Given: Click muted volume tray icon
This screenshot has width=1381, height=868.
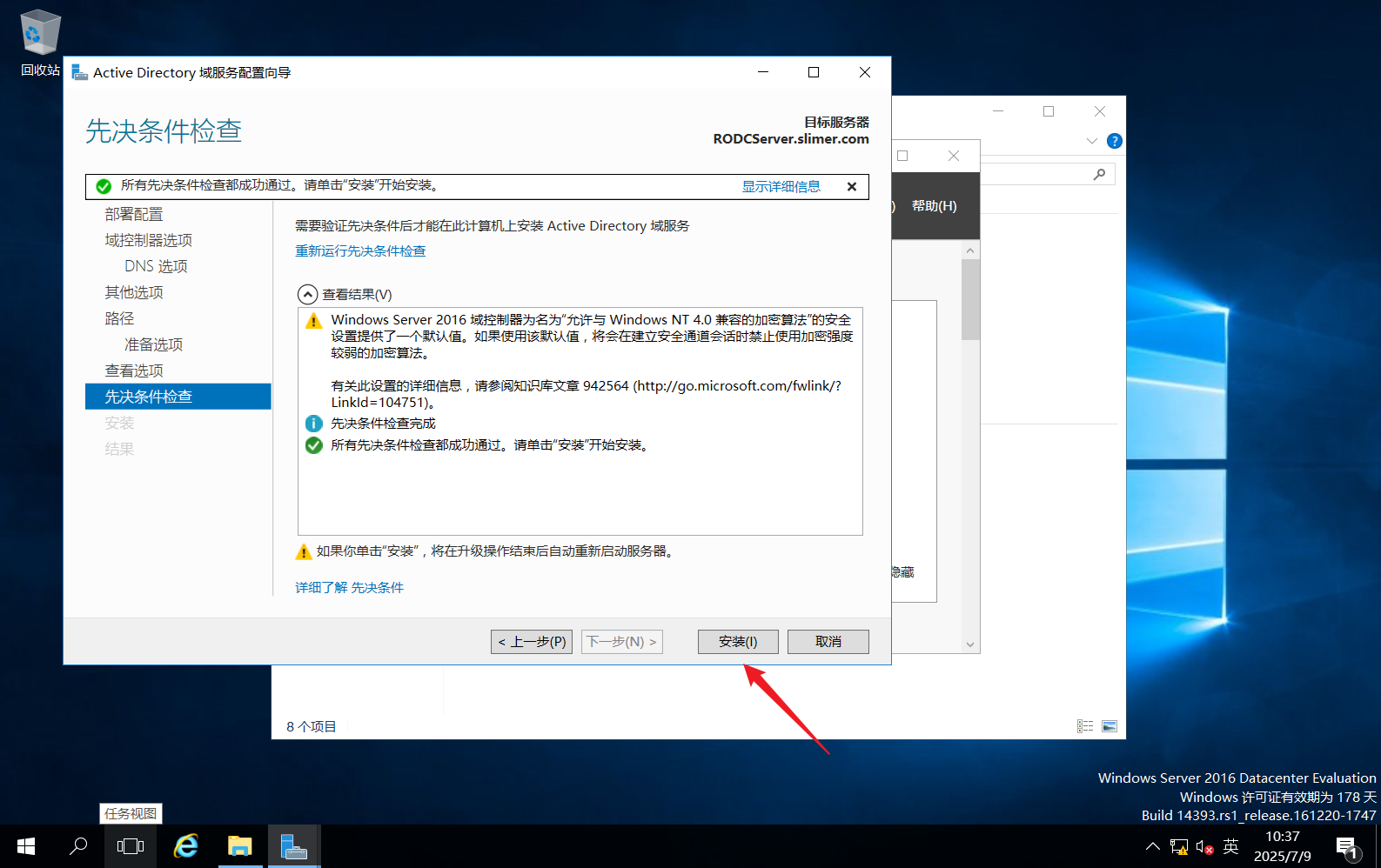Looking at the screenshot, I should (x=1204, y=846).
